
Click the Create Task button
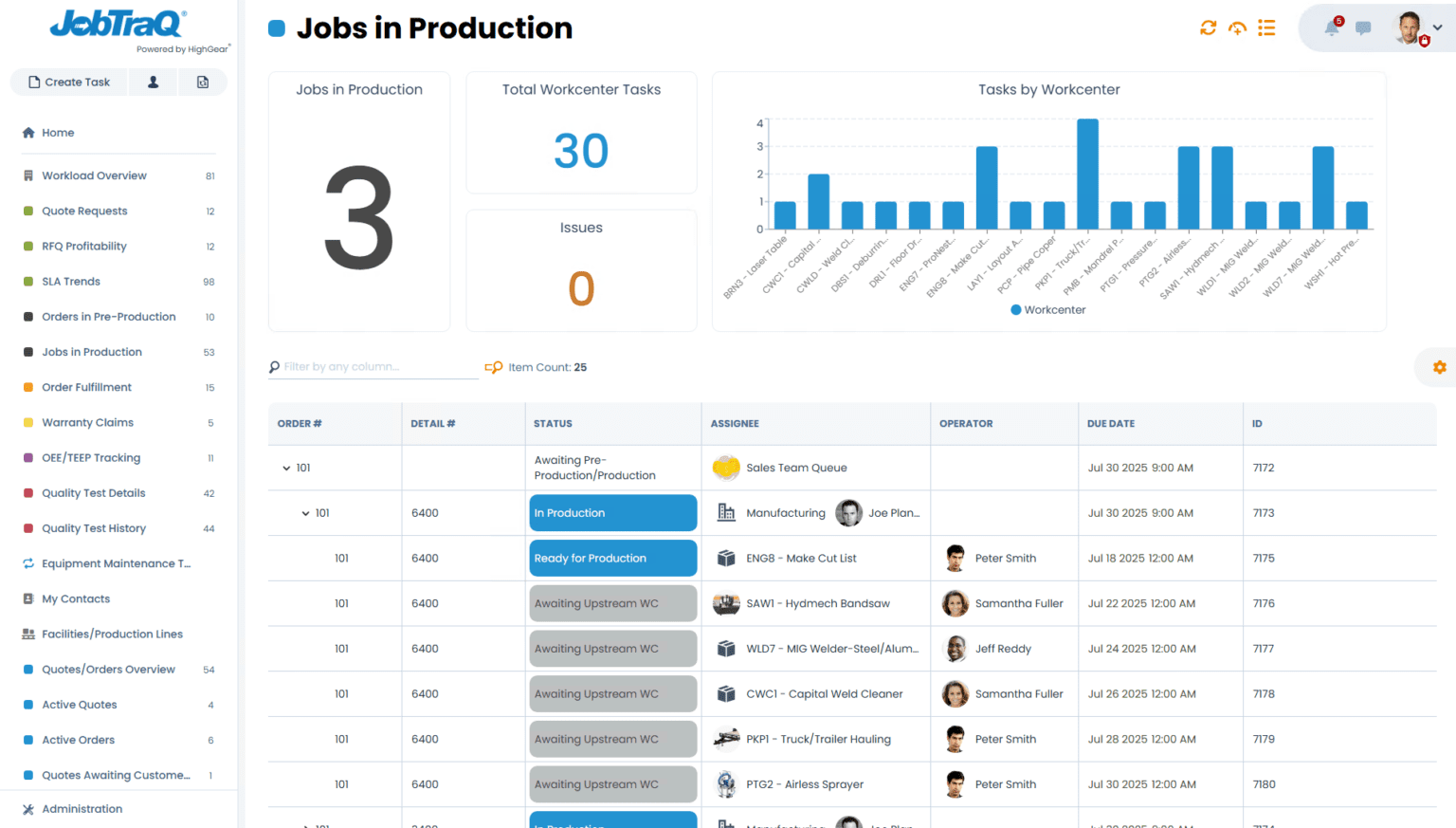[69, 83]
